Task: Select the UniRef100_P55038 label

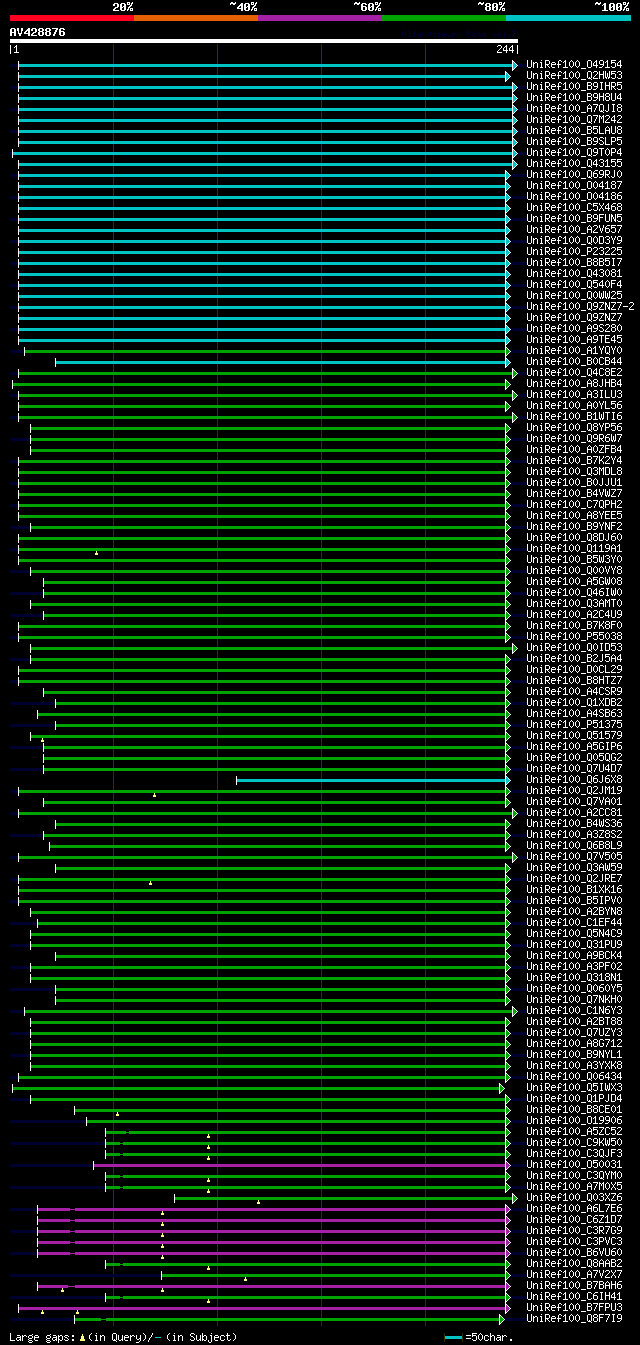Action: (x=574, y=637)
